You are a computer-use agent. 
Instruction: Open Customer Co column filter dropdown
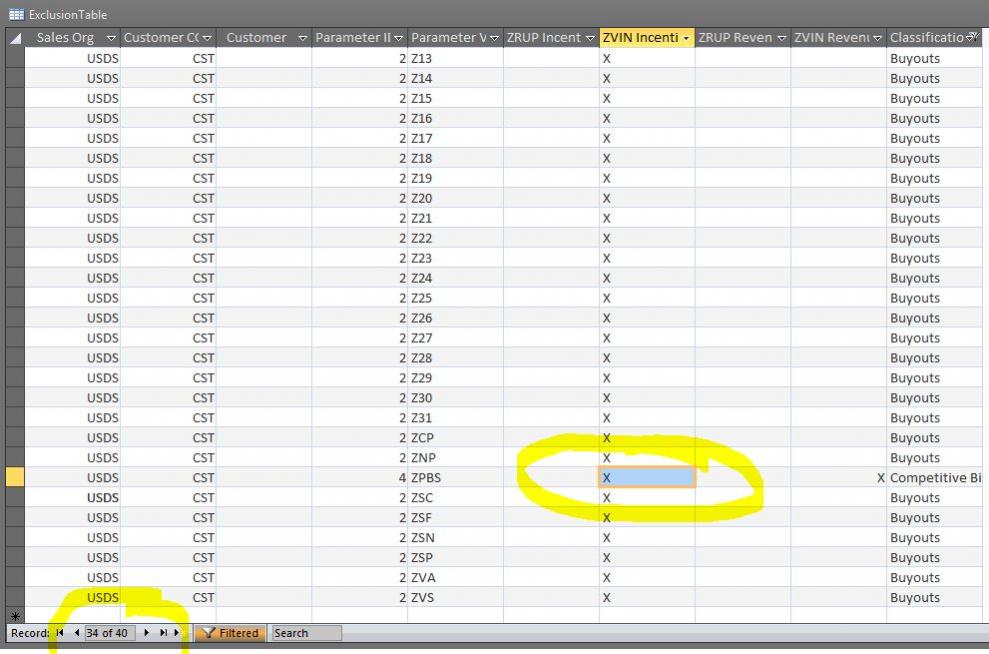tap(207, 38)
